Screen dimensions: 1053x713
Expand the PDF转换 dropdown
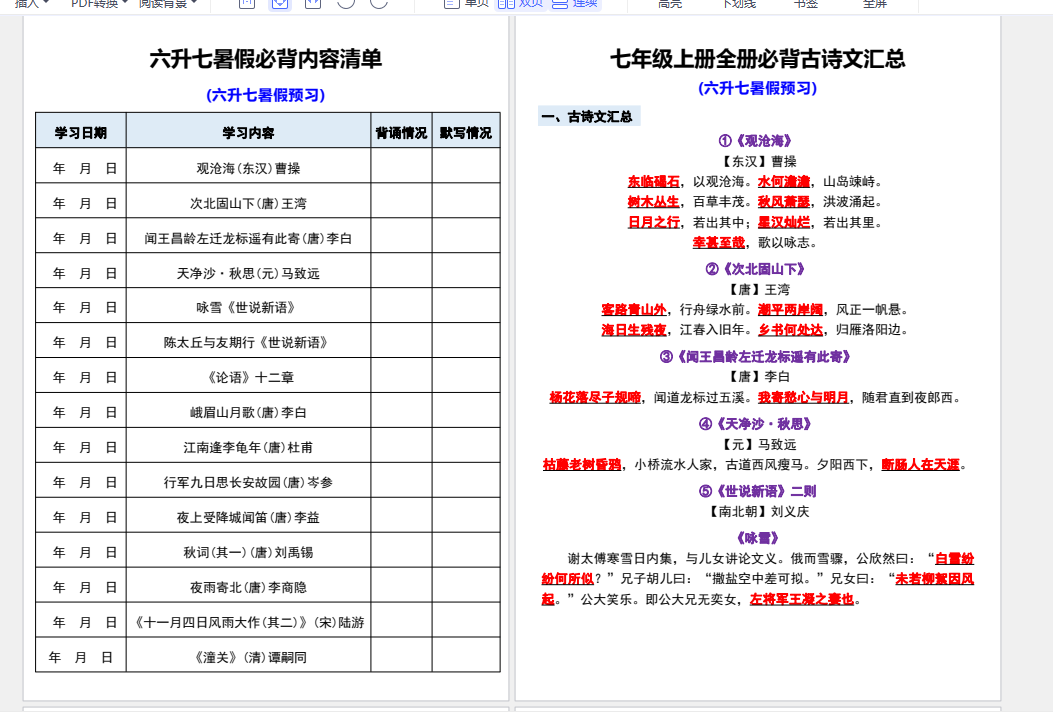(99, 3)
